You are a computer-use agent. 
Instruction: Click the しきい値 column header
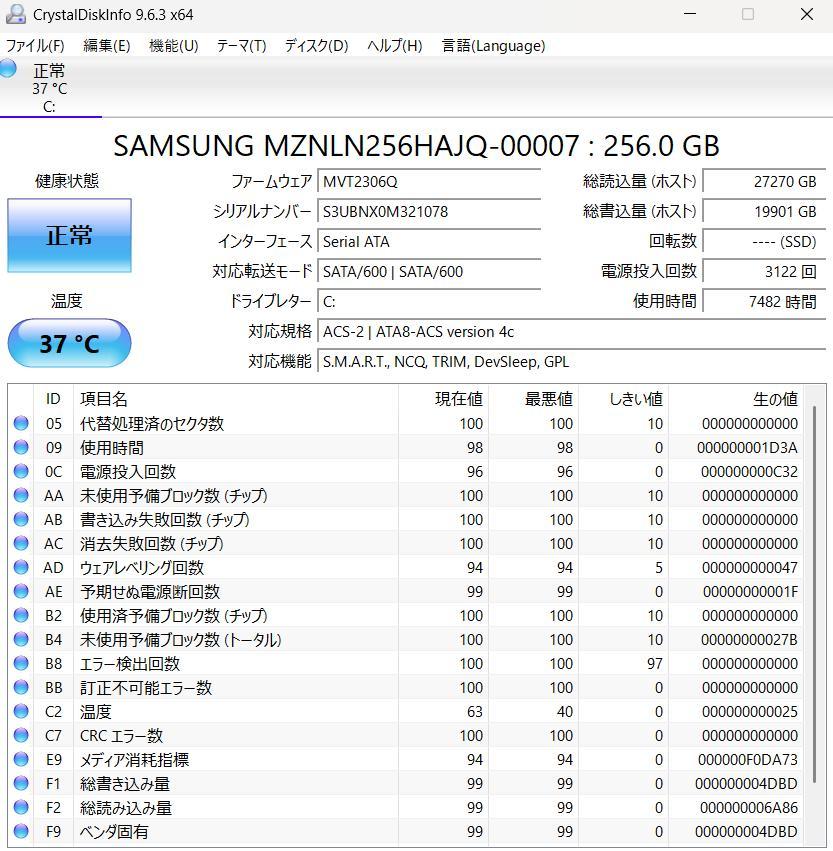pyautogui.click(x=624, y=399)
